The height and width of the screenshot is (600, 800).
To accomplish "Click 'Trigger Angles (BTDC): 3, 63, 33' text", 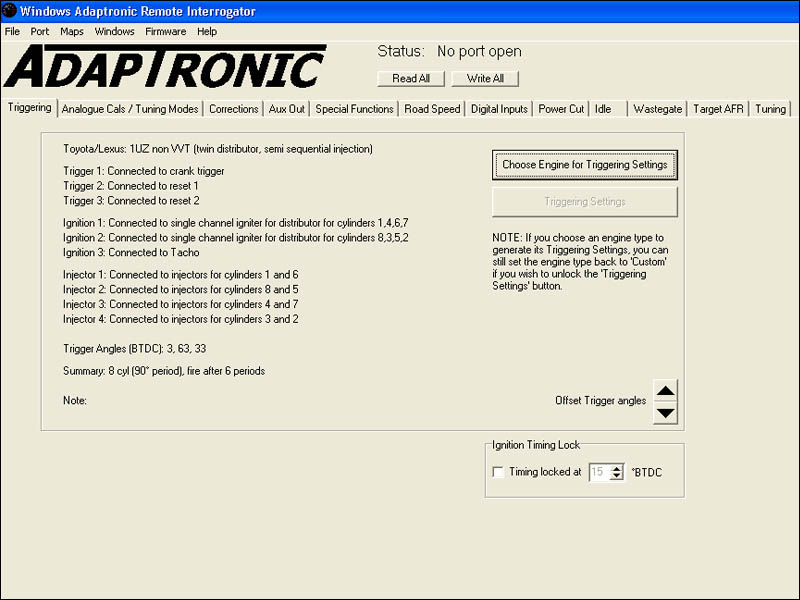I will 135,349.
